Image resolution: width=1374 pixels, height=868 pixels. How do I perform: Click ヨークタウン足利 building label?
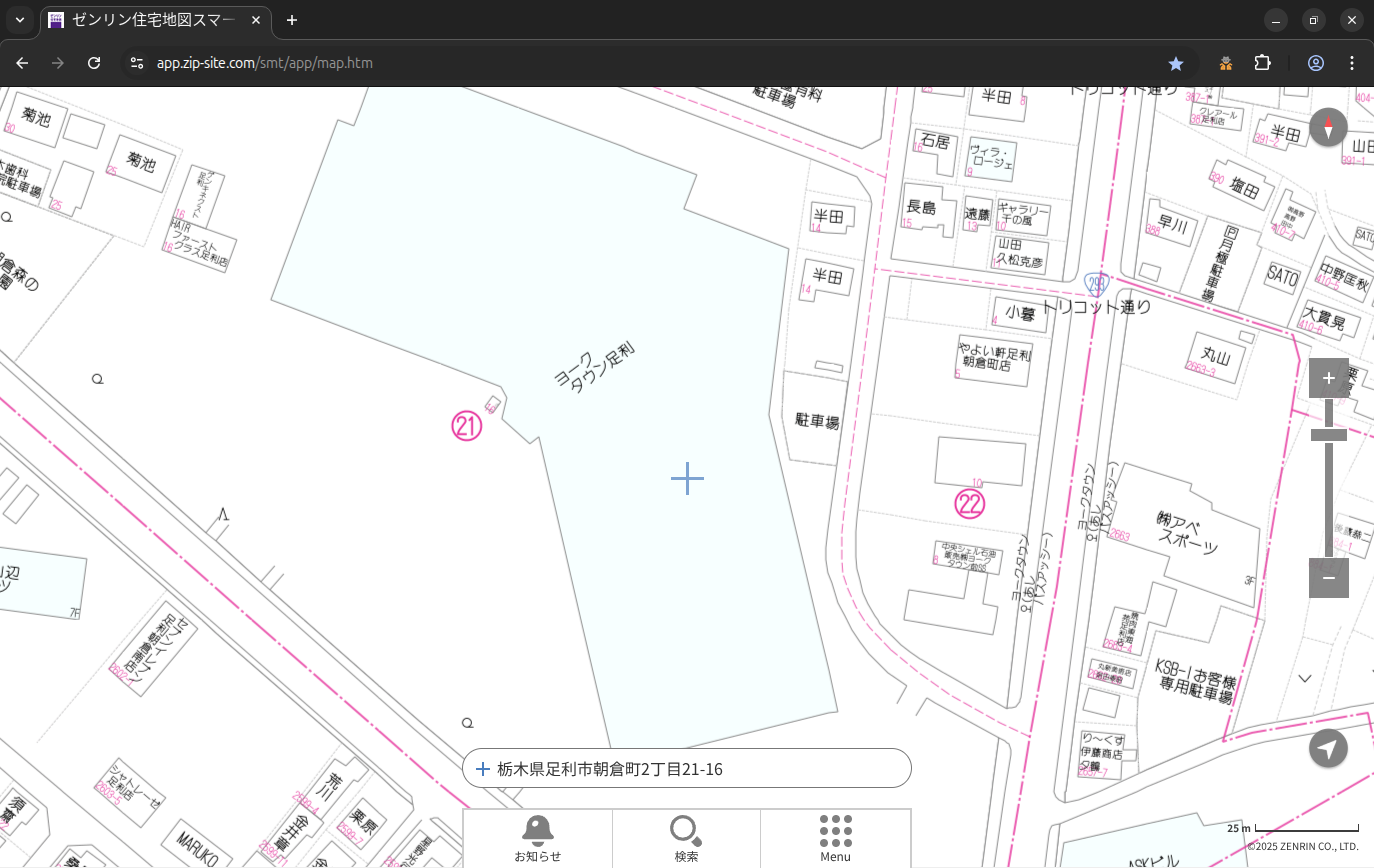click(595, 367)
